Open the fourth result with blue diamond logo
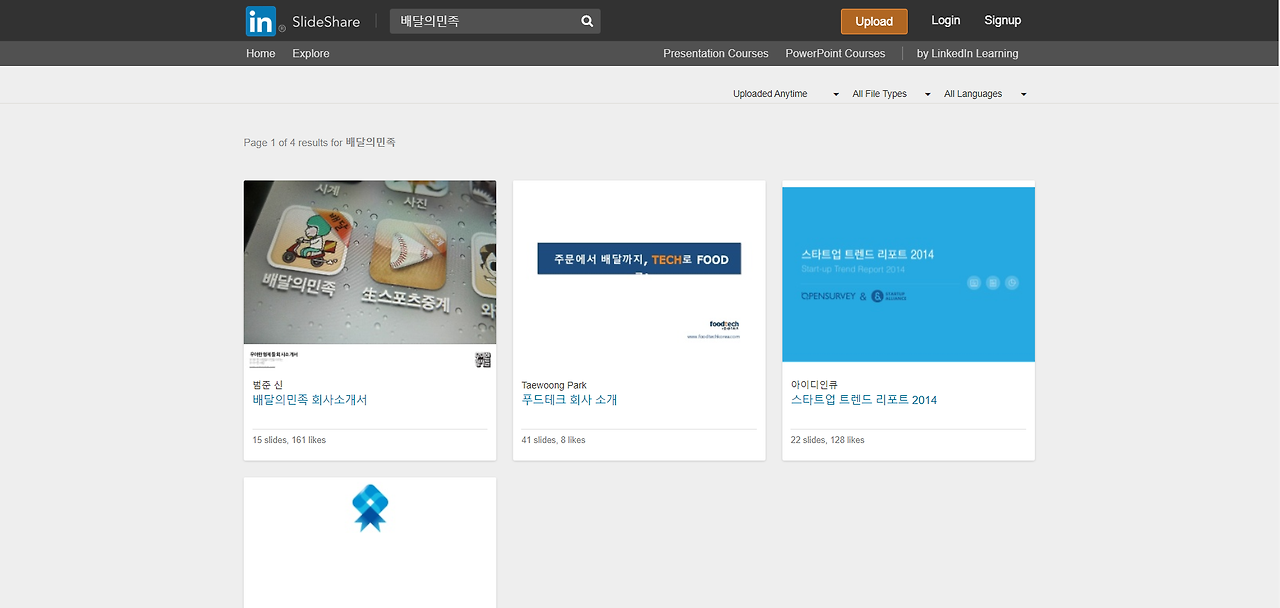The image size is (1280, 608). pyautogui.click(x=370, y=542)
